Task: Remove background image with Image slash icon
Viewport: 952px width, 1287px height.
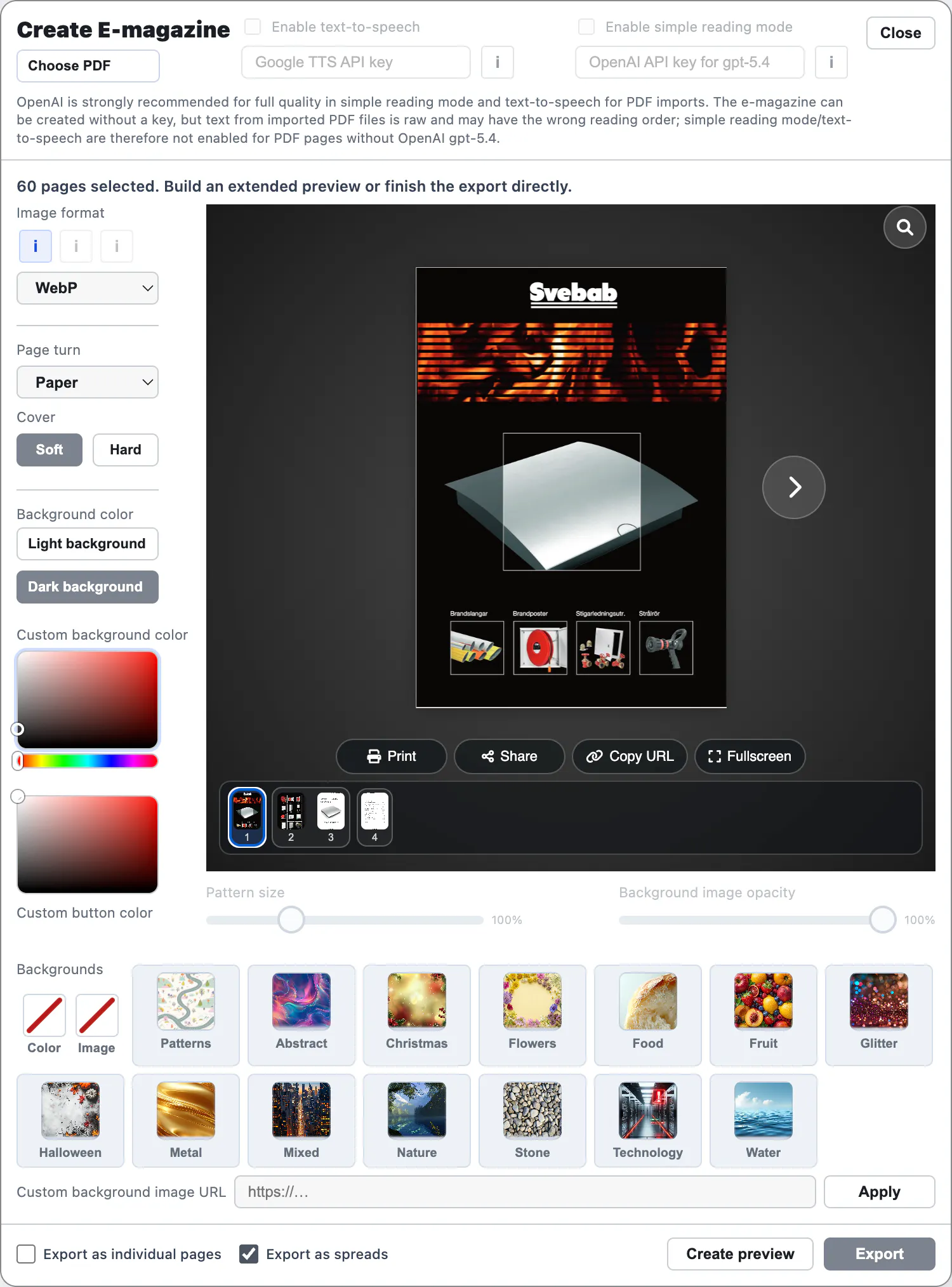Action: click(x=96, y=1015)
